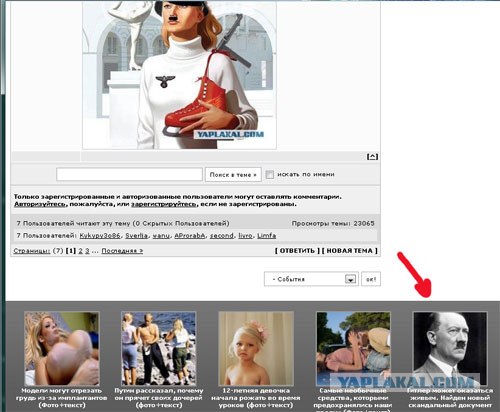The image size is (500, 412).
Task: Open 'Модели могут отрезать грудь' ad caption
Action: [x=62, y=398]
